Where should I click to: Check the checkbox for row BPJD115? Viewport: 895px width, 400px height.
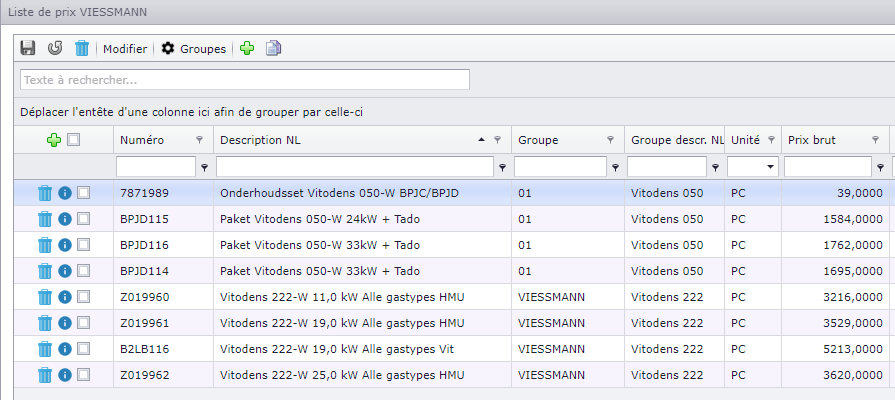(83, 219)
